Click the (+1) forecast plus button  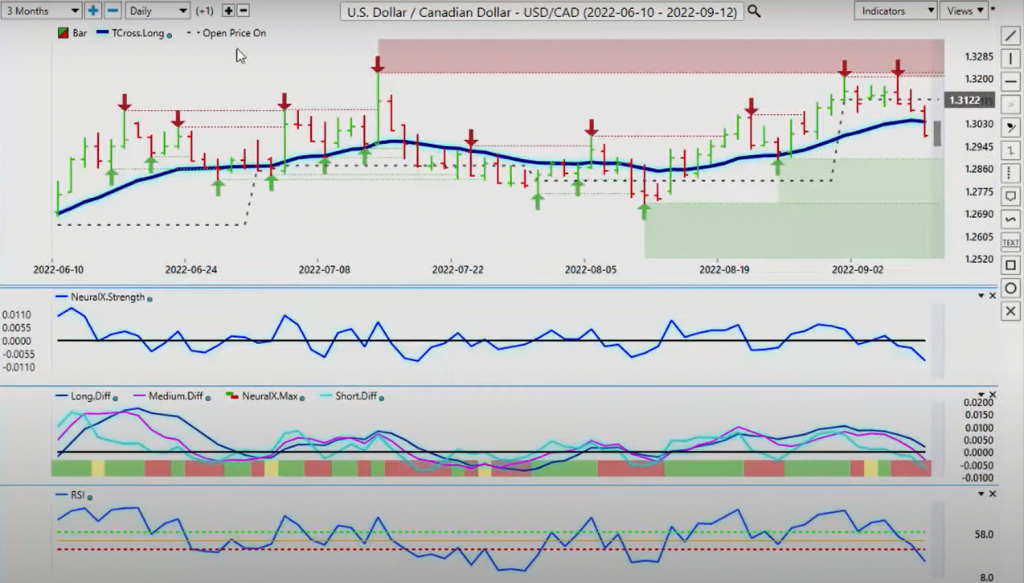click(228, 10)
